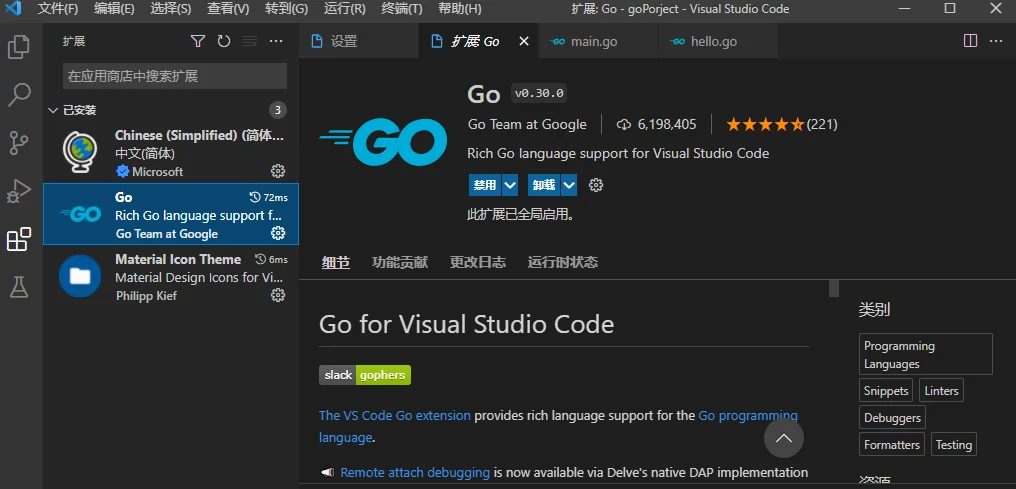
Task: Open the 文件(F) menu
Action: point(58,9)
